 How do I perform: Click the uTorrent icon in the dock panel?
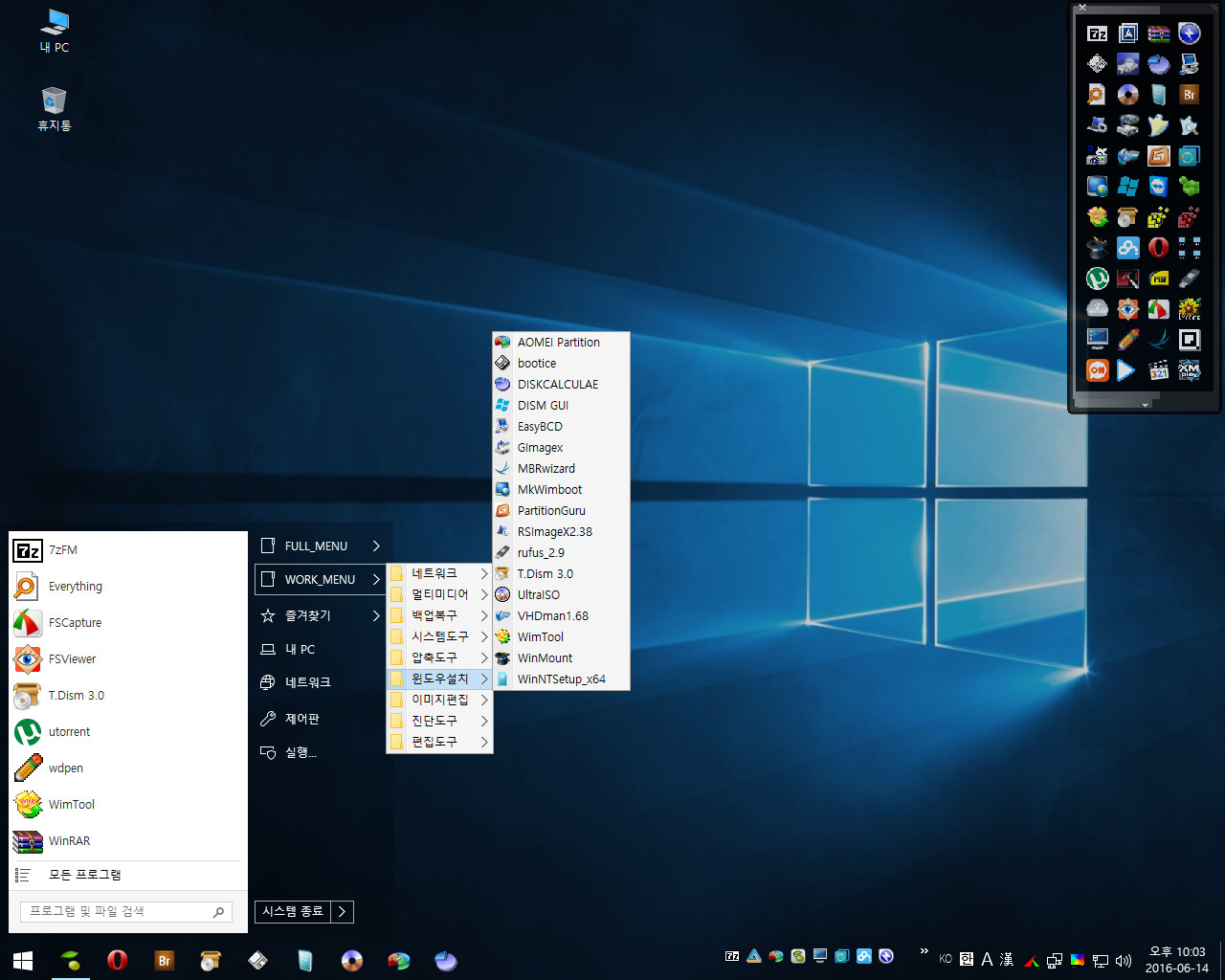(x=1098, y=278)
